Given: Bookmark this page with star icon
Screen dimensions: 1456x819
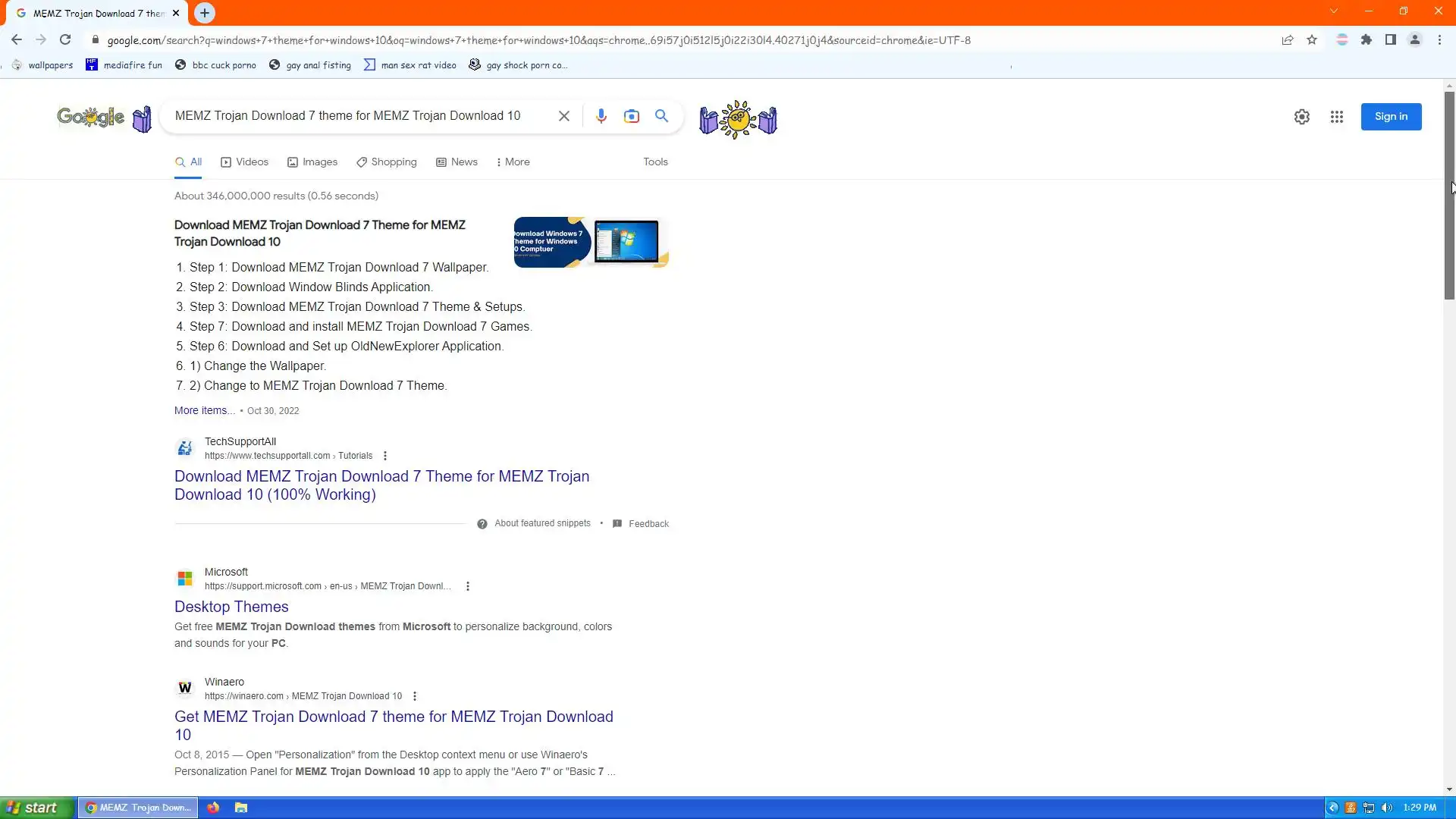Looking at the screenshot, I should [1312, 40].
